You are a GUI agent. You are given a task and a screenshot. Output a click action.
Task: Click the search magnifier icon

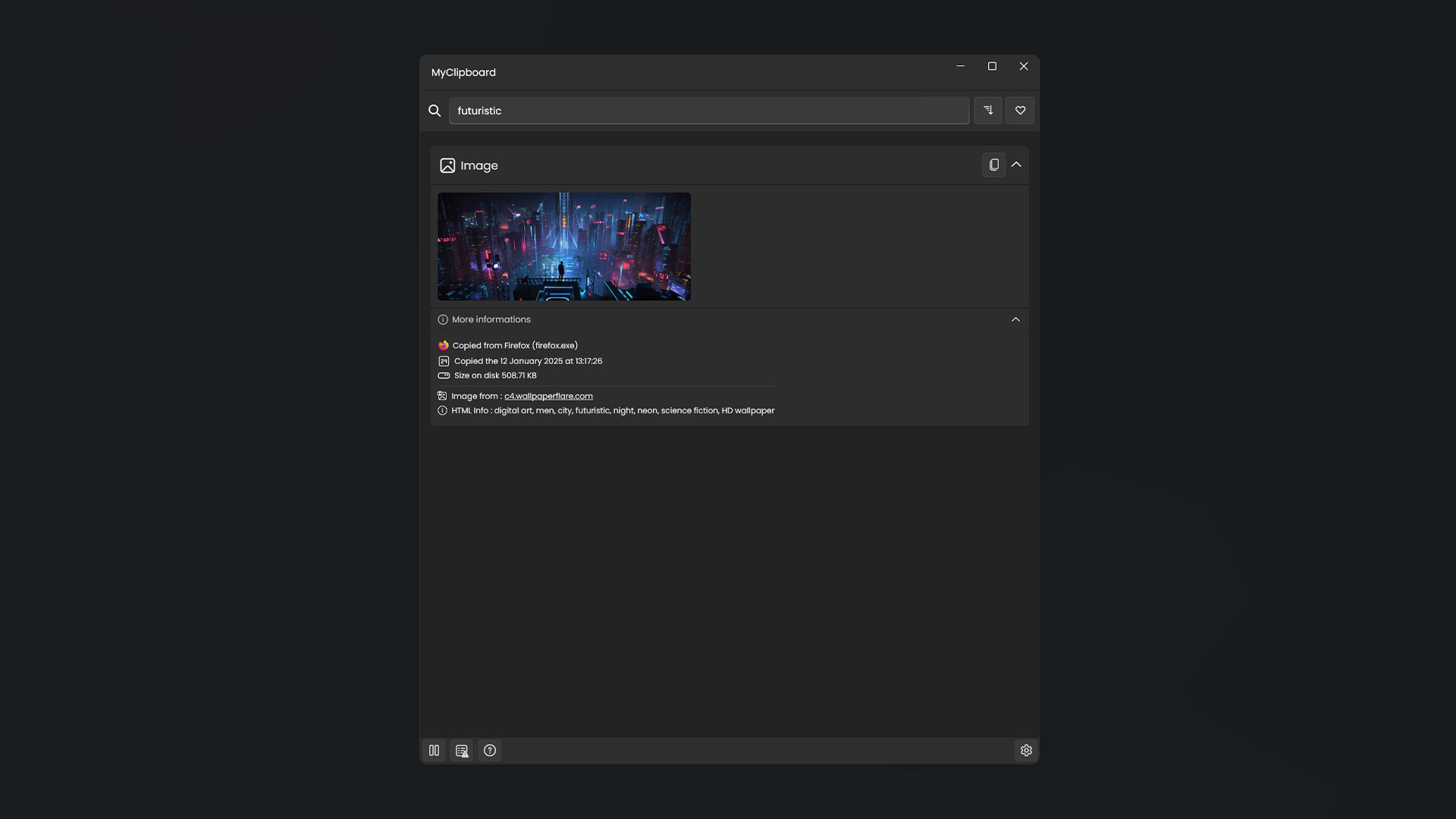(435, 110)
